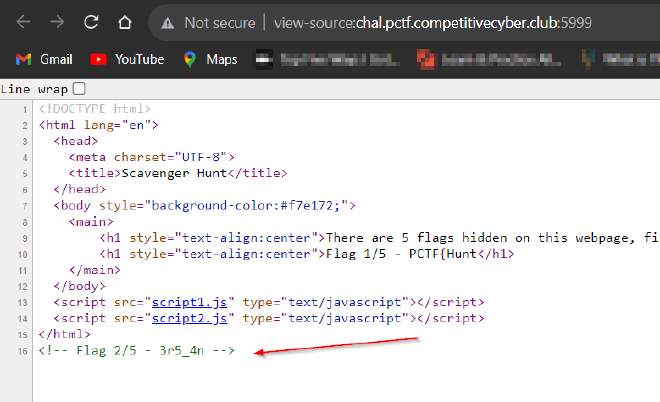
Task: Click the <!DOCTYPE html> line
Action: coord(95,109)
